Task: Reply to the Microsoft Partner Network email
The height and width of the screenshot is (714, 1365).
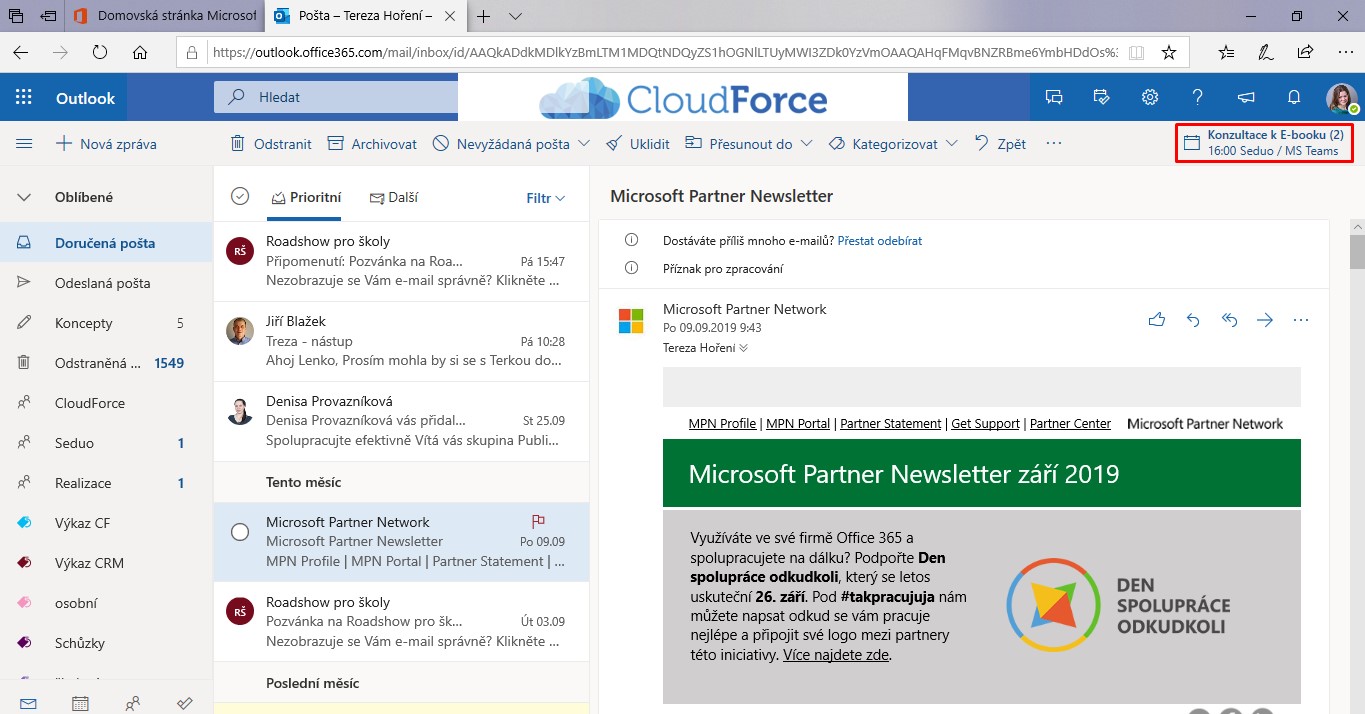Action: (1193, 320)
